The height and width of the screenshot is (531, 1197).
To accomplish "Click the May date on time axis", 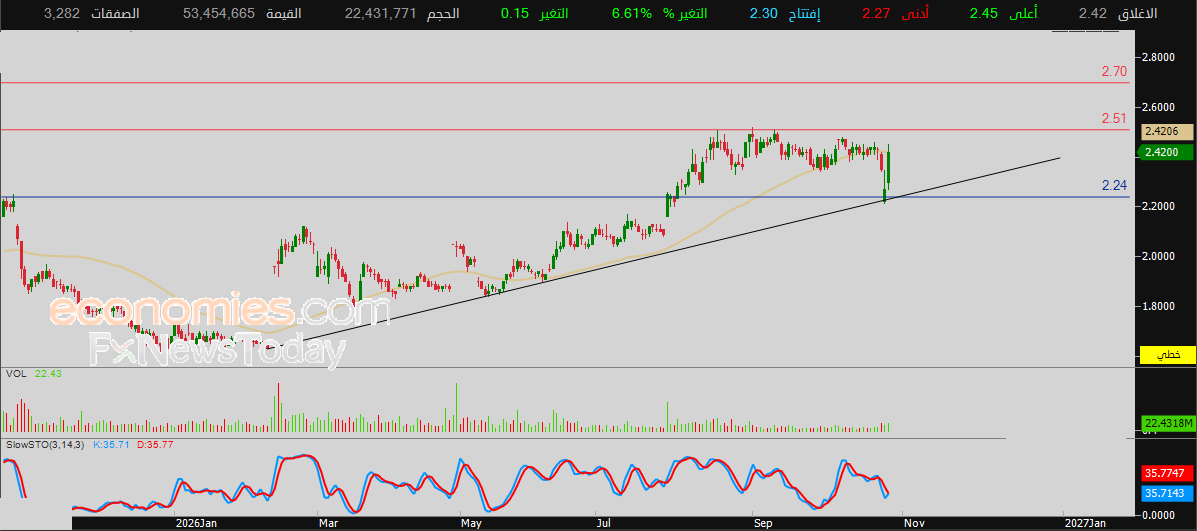I will [472, 523].
